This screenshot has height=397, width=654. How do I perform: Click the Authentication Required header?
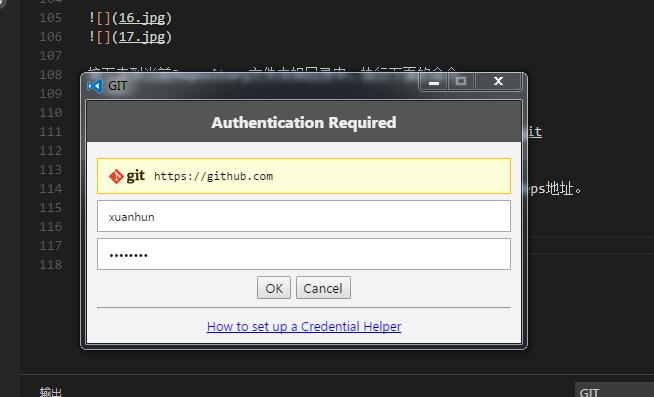[x=304, y=122]
